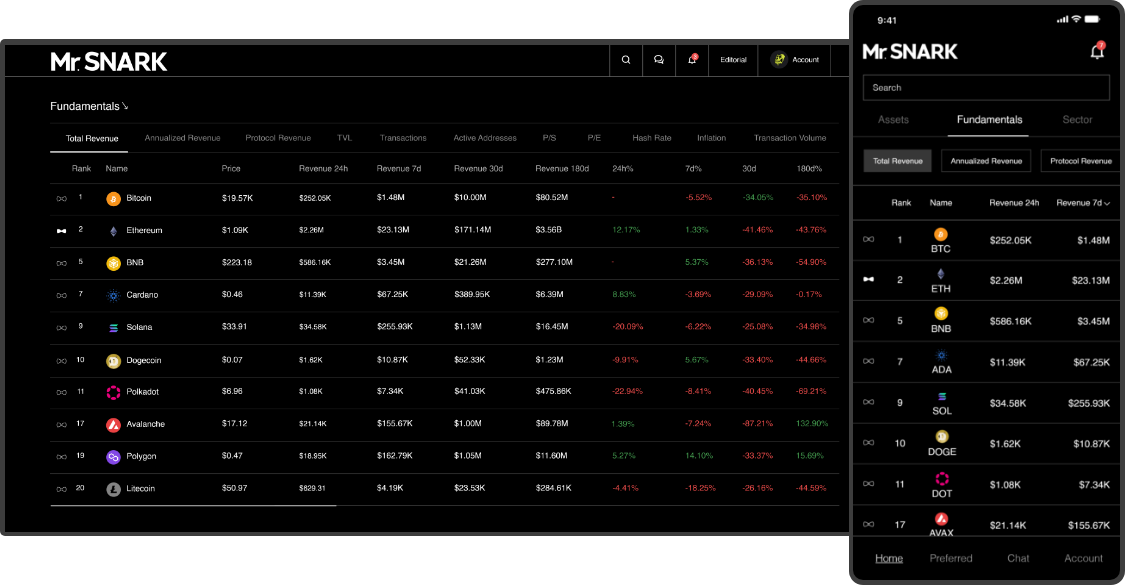
Task: Select the Transaction Volume tab on desktop
Action: [x=790, y=138]
